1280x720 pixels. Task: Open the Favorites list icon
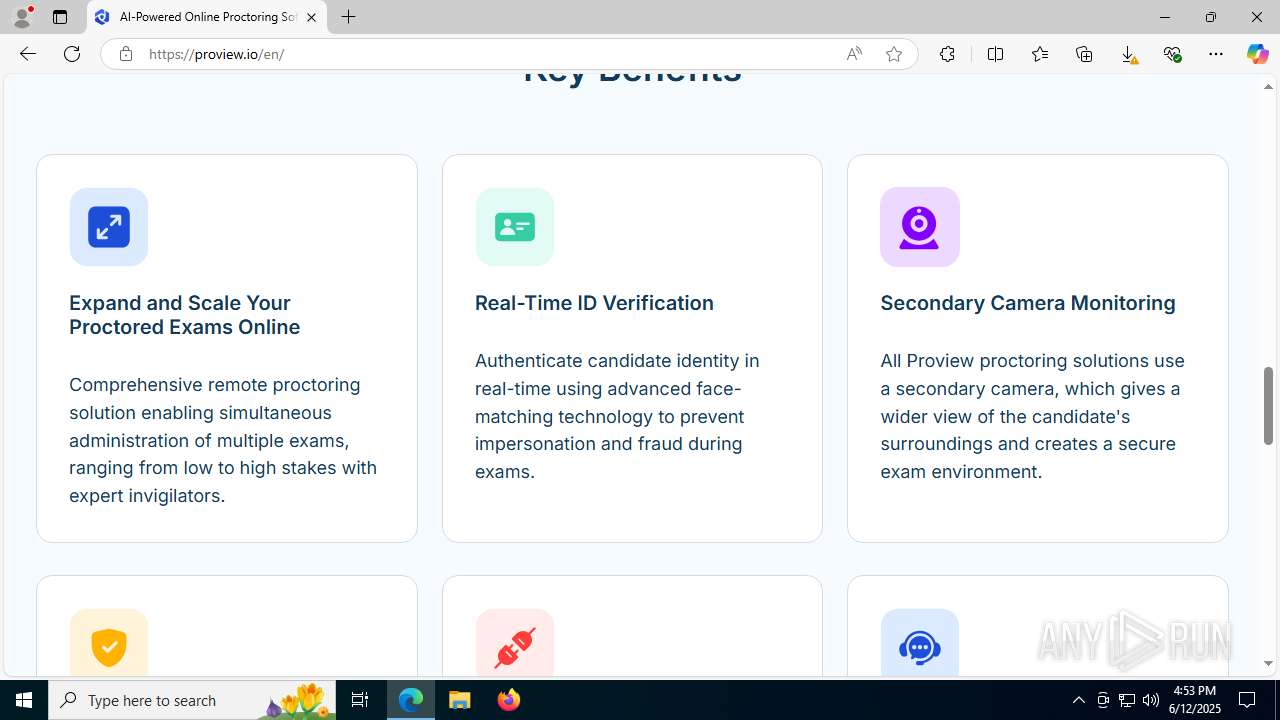tap(1040, 54)
